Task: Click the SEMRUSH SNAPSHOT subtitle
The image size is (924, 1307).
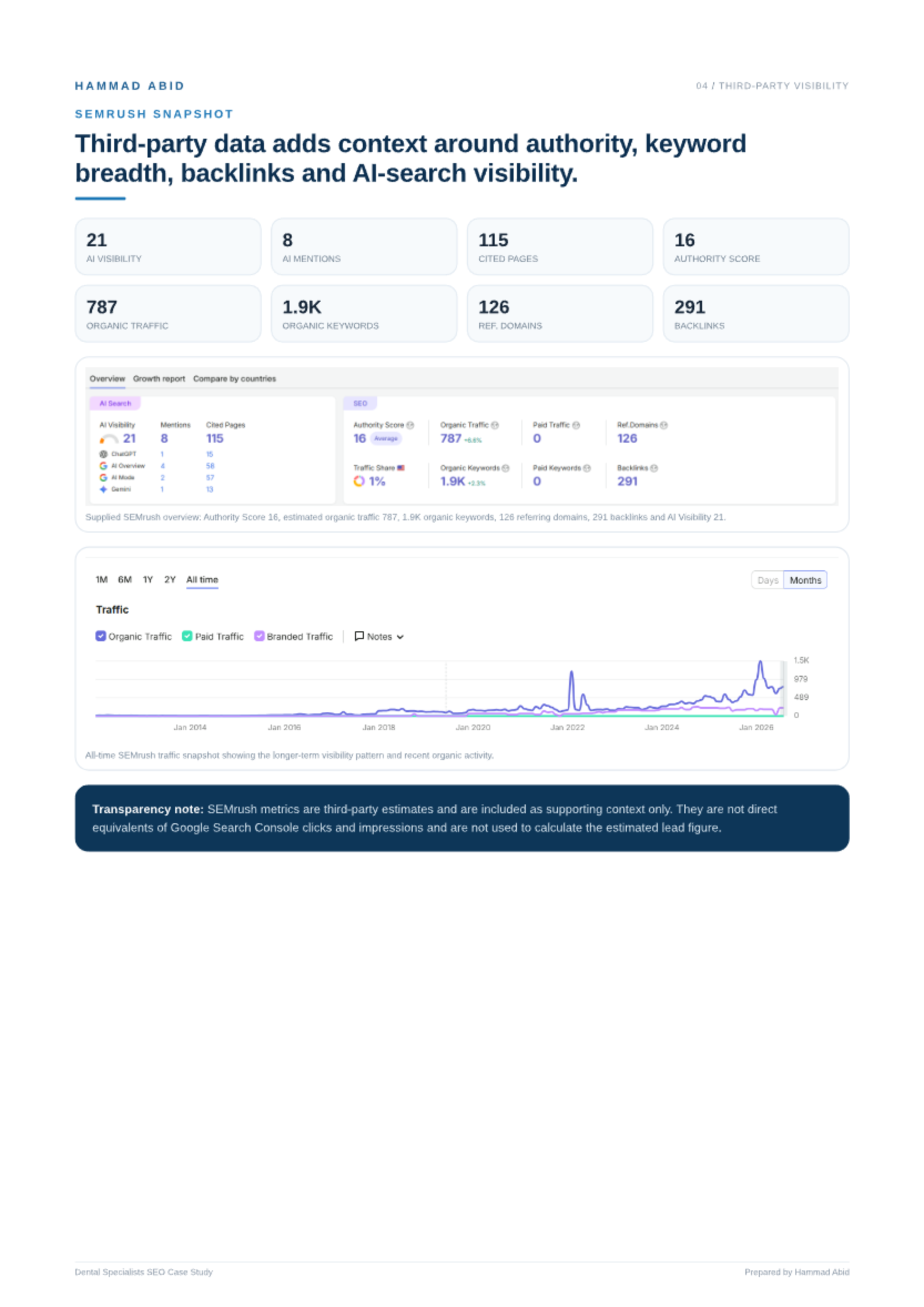Action: coord(154,114)
